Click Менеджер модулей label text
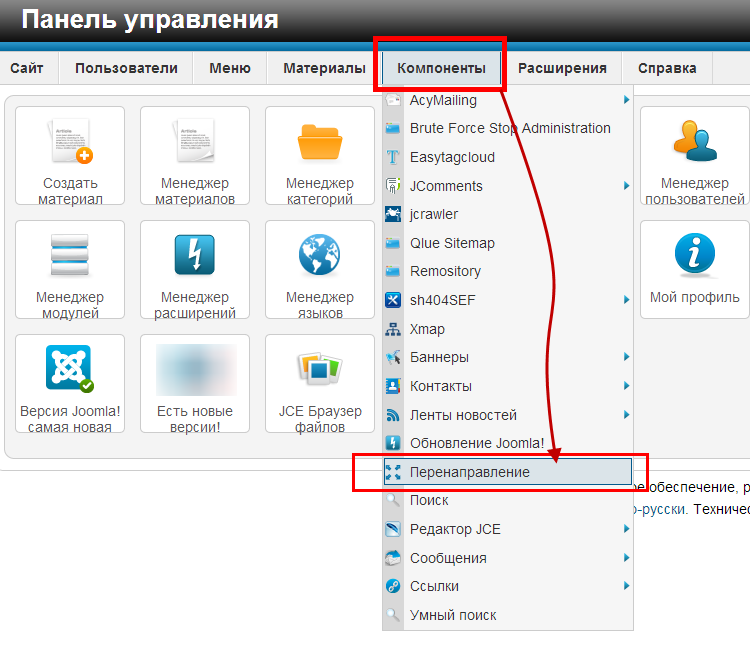This screenshot has width=750, height=656. click(x=70, y=305)
